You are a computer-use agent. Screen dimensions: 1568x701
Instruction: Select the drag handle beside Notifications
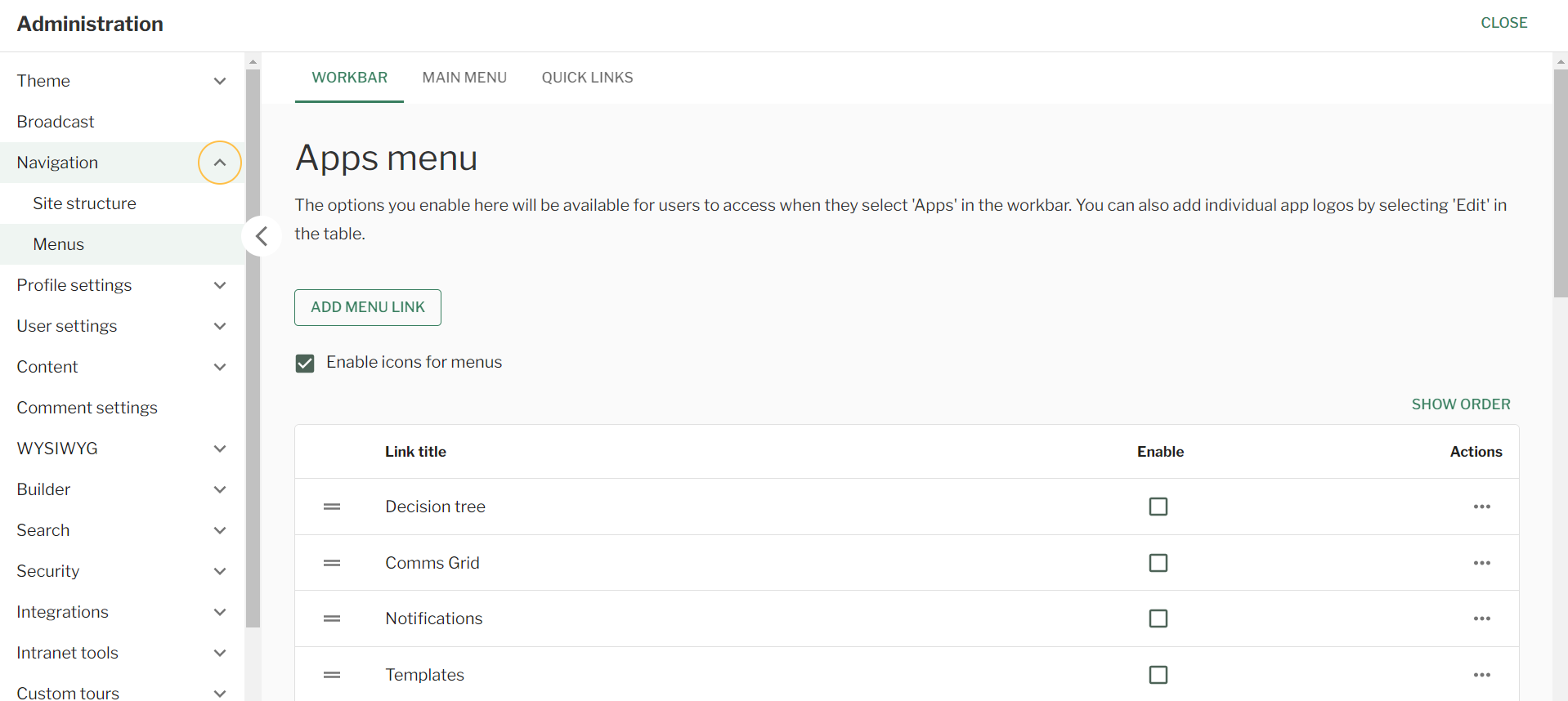(x=332, y=618)
